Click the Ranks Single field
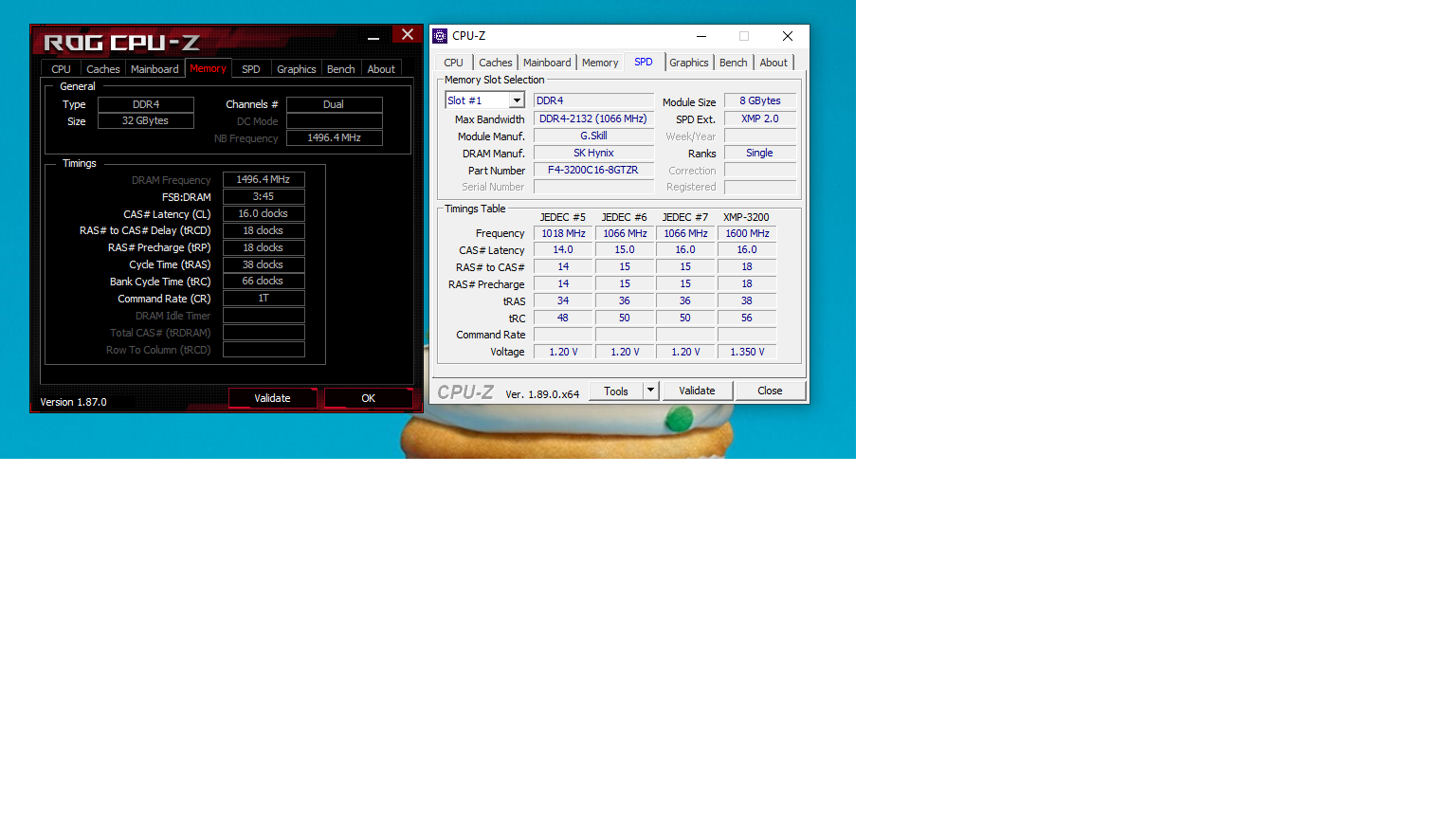Image resolution: width=1456 pixels, height=819 pixels. 760,154
